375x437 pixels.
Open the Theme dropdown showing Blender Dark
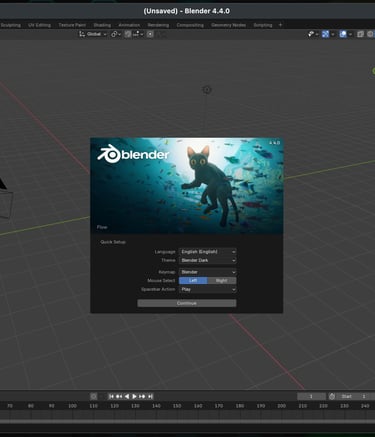(208, 260)
